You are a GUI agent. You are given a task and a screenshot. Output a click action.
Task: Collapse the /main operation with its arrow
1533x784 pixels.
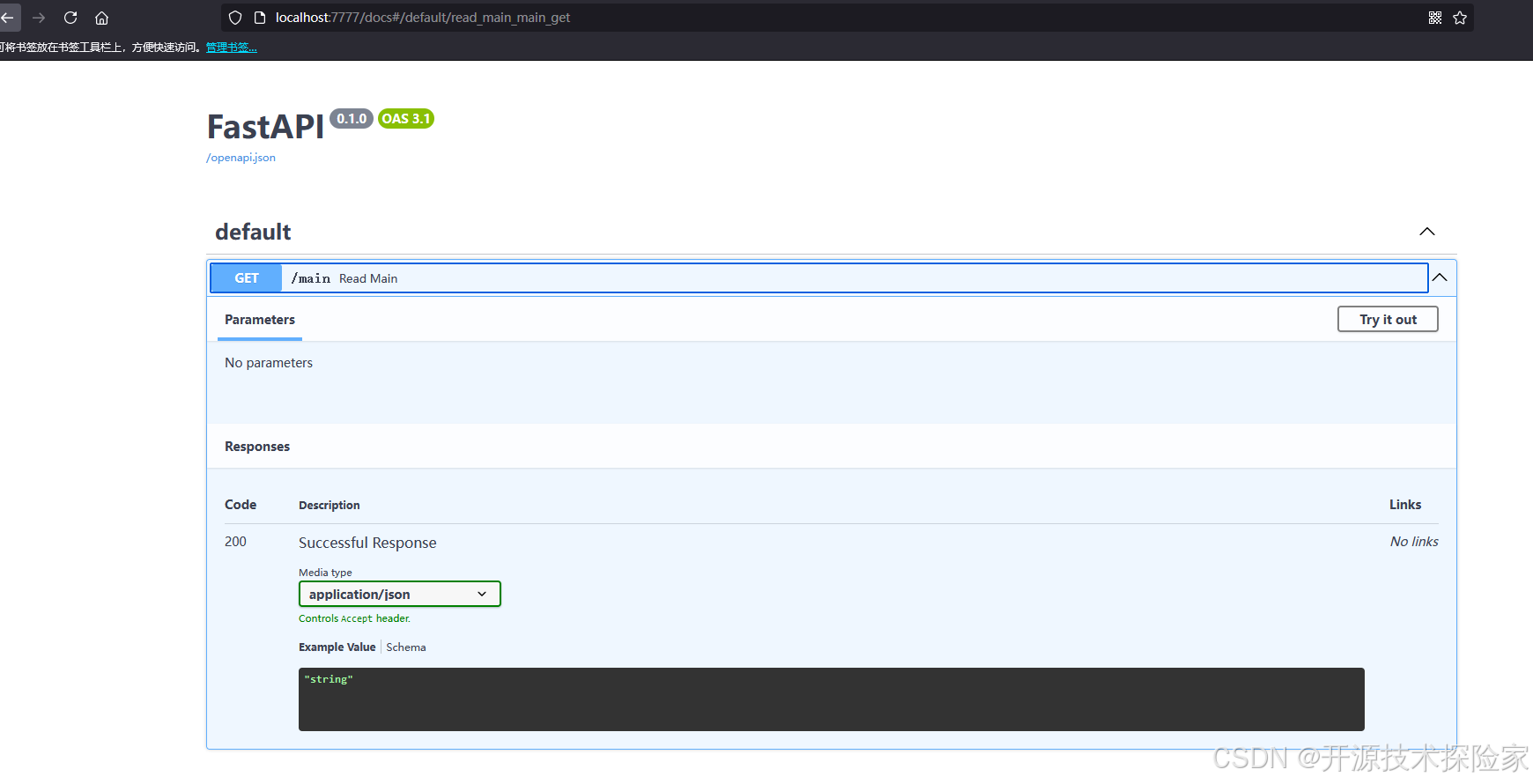point(1440,277)
